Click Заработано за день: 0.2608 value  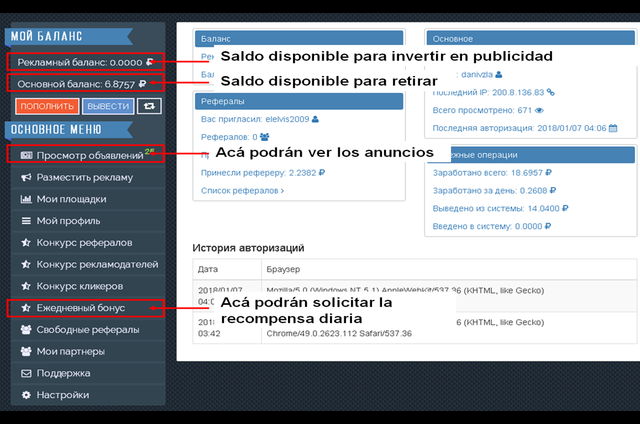click(533, 191)
